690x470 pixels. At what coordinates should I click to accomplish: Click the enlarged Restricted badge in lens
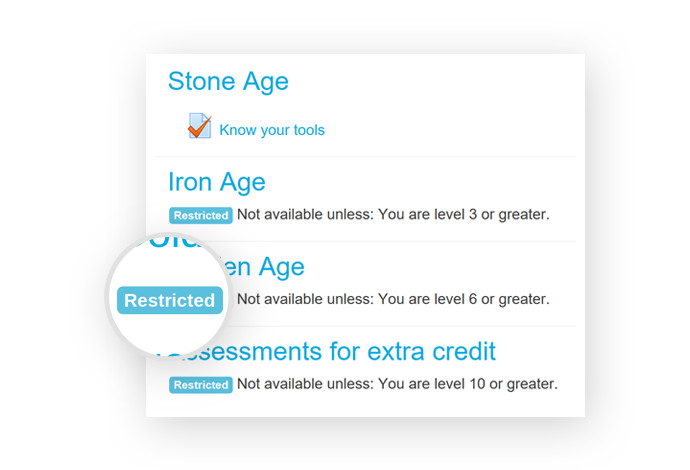[170, 300]
